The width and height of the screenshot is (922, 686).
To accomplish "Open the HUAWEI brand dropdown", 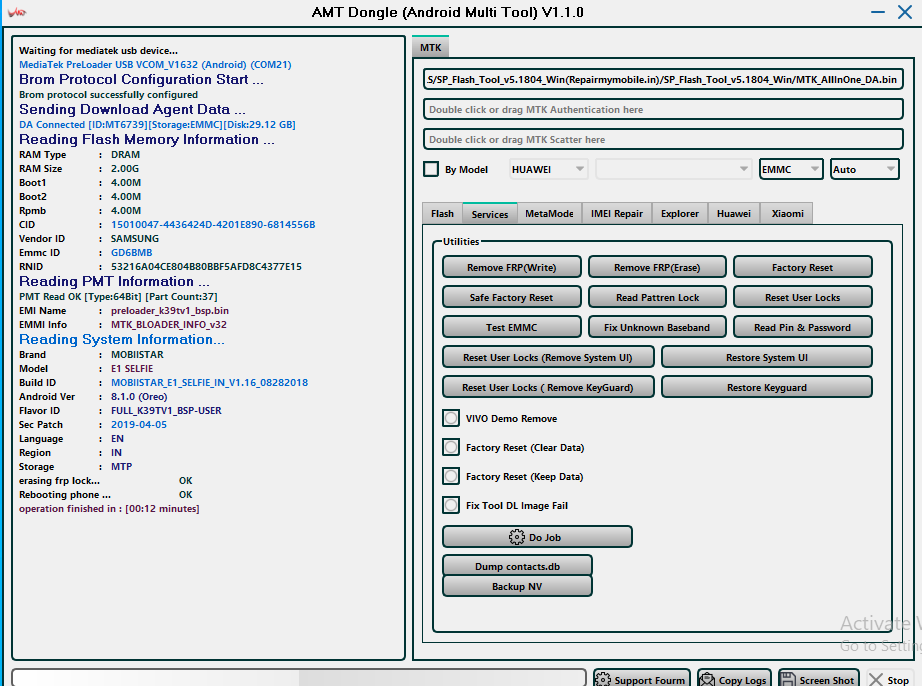I will click(549, 170).
